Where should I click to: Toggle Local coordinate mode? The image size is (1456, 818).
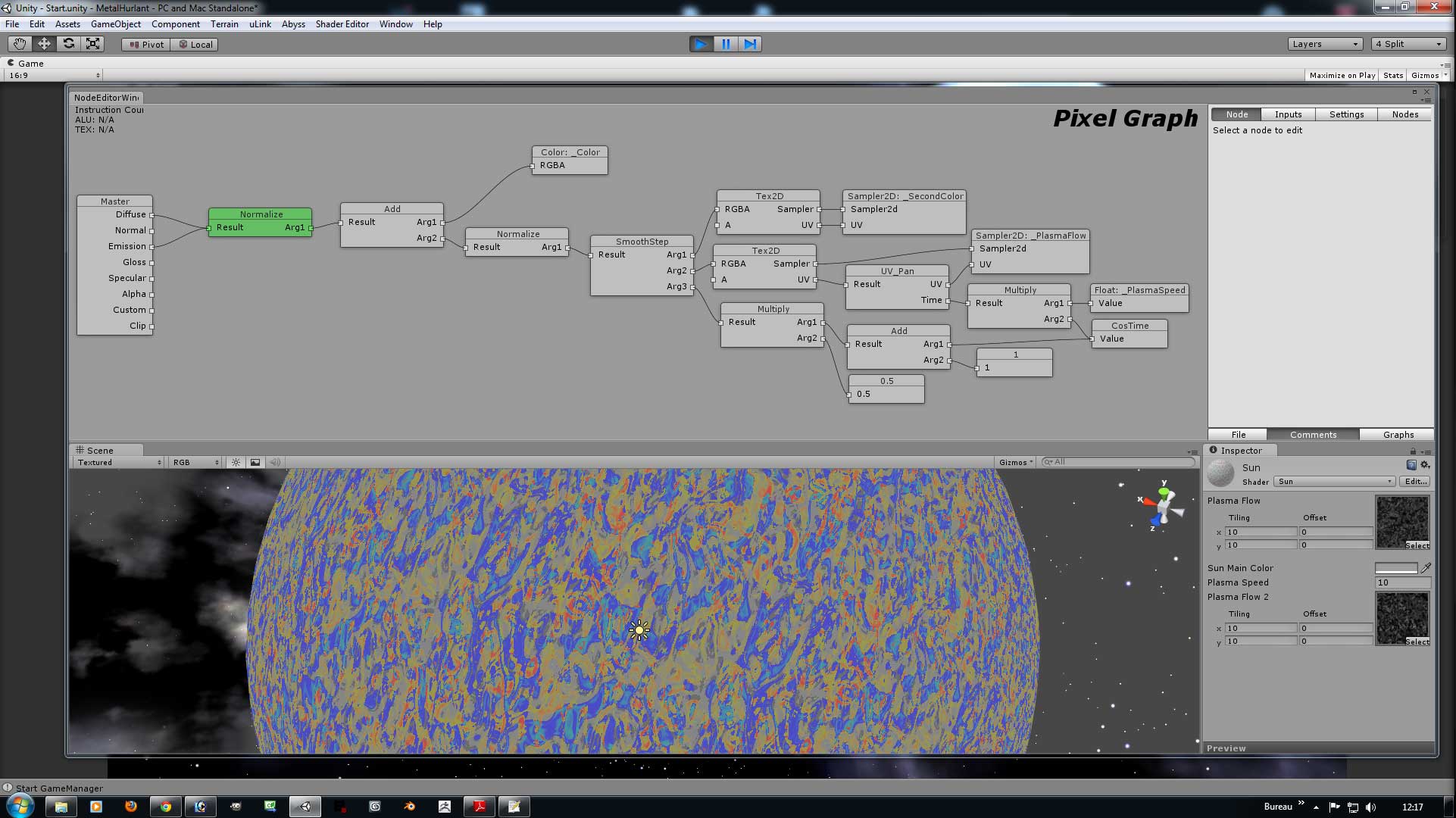click(195, 44)
